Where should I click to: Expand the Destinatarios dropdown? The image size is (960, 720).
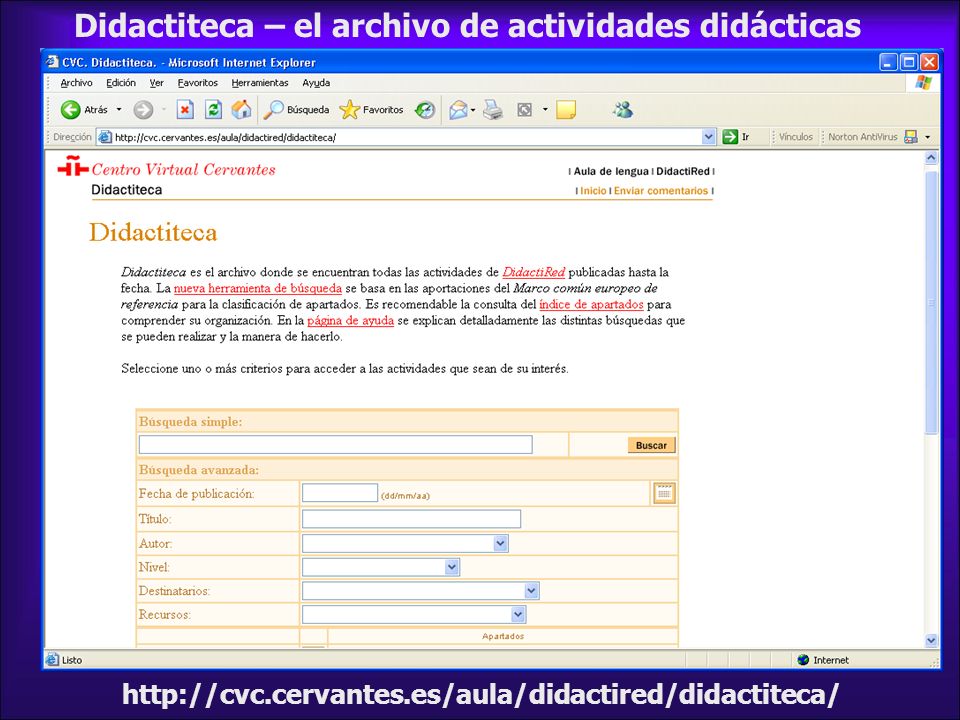click(531, 591)
